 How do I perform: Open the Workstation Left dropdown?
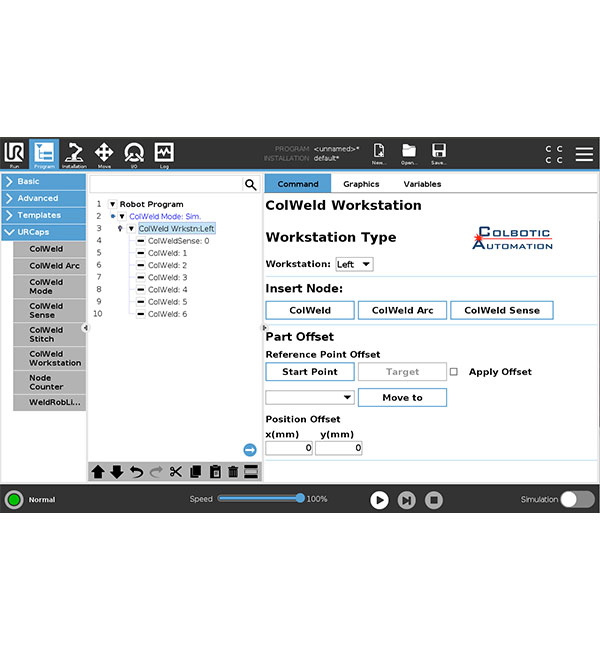pyautogui.click(x=354, y=264)
